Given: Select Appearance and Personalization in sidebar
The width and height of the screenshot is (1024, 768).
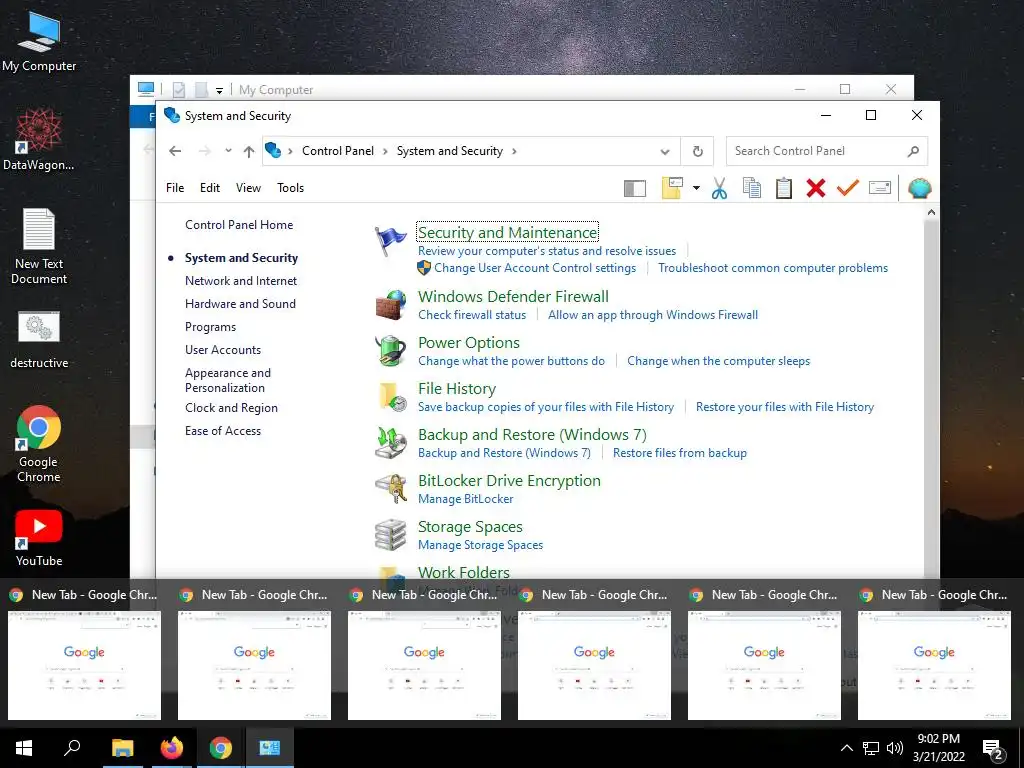Looking at the screenshot, I should click(228, 380).
